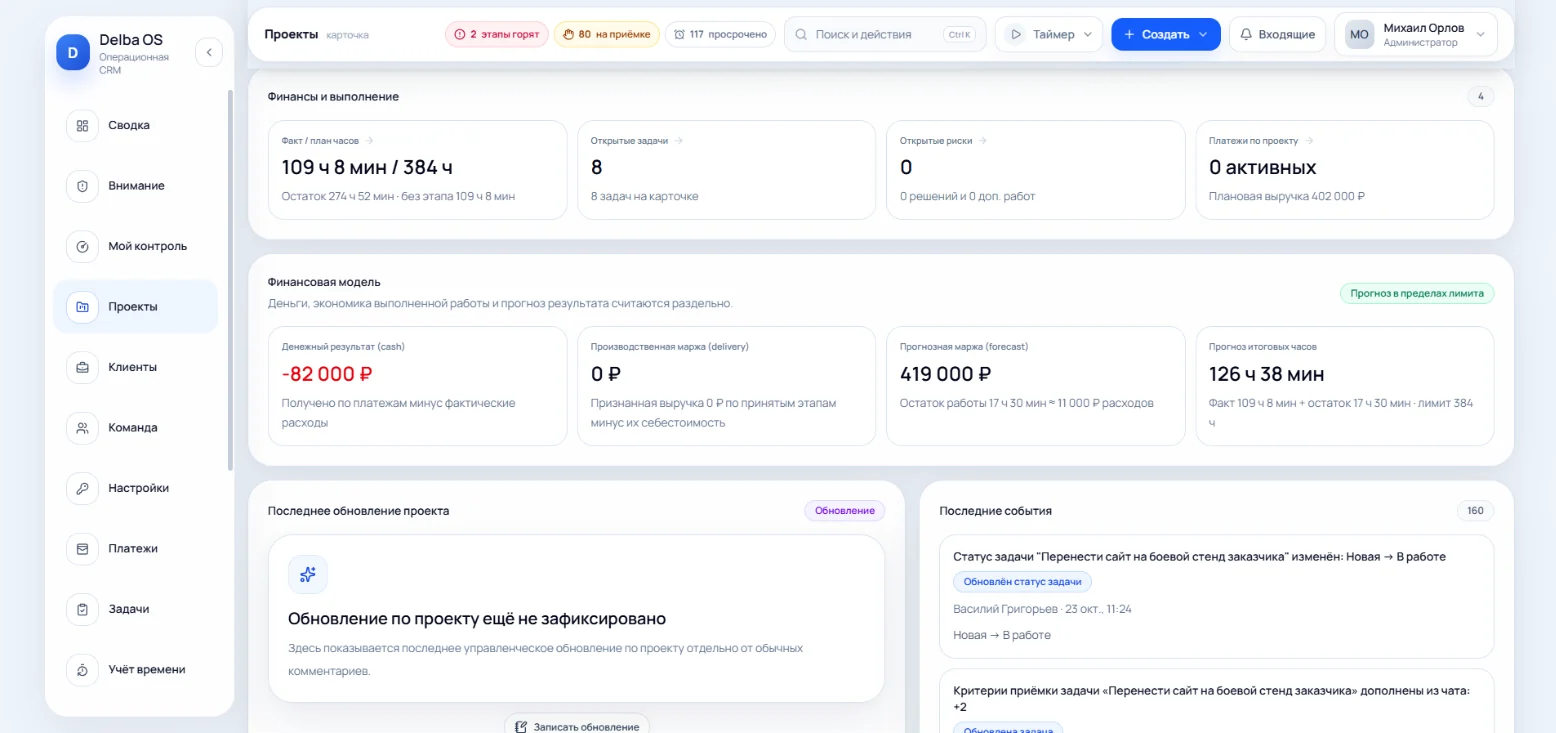Open the Платежи по проекту card
The width and height of the screenshot is (1556, 733).
tap(1345, 170)
